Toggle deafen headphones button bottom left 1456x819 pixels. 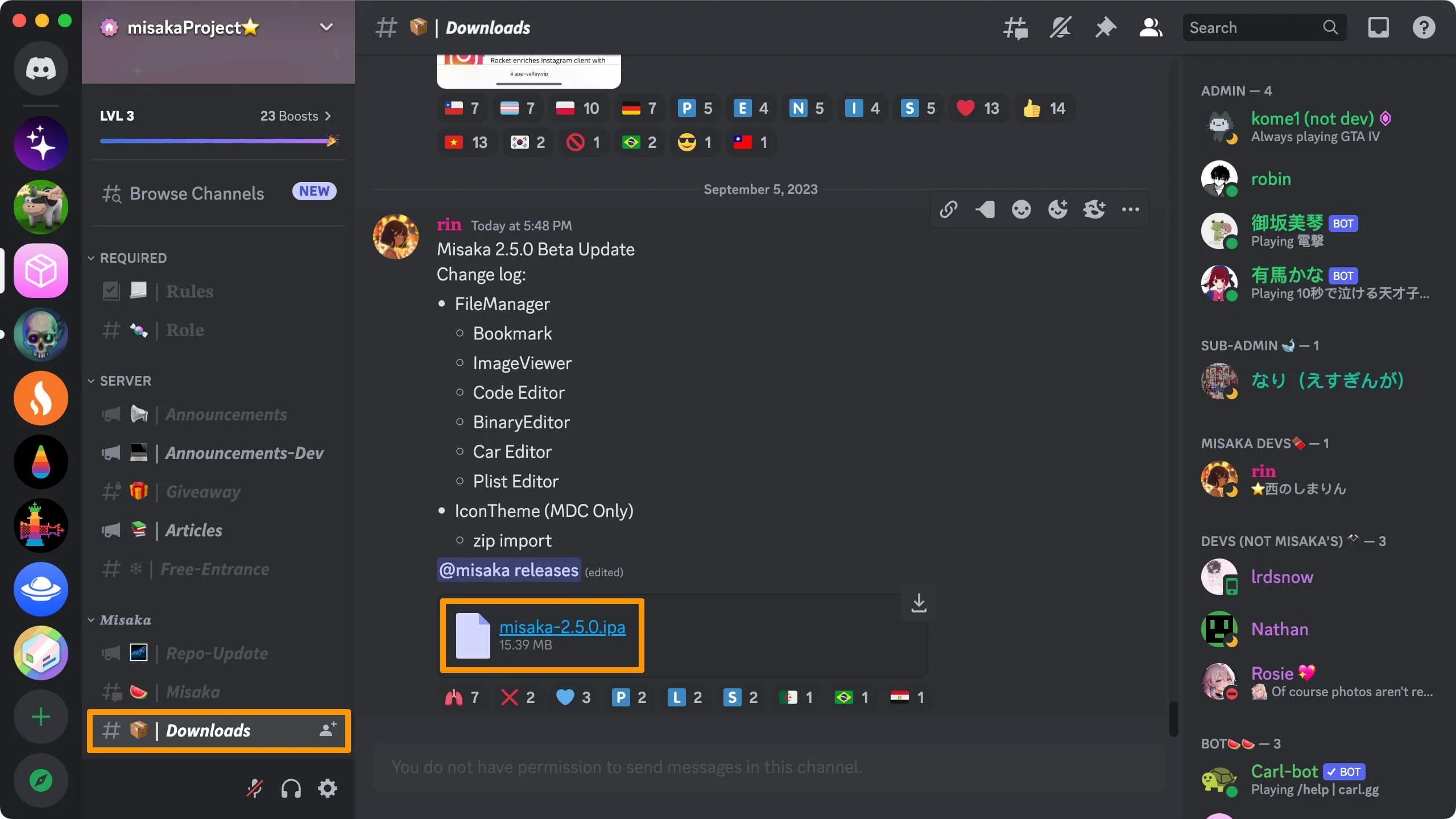coord(291,789)
